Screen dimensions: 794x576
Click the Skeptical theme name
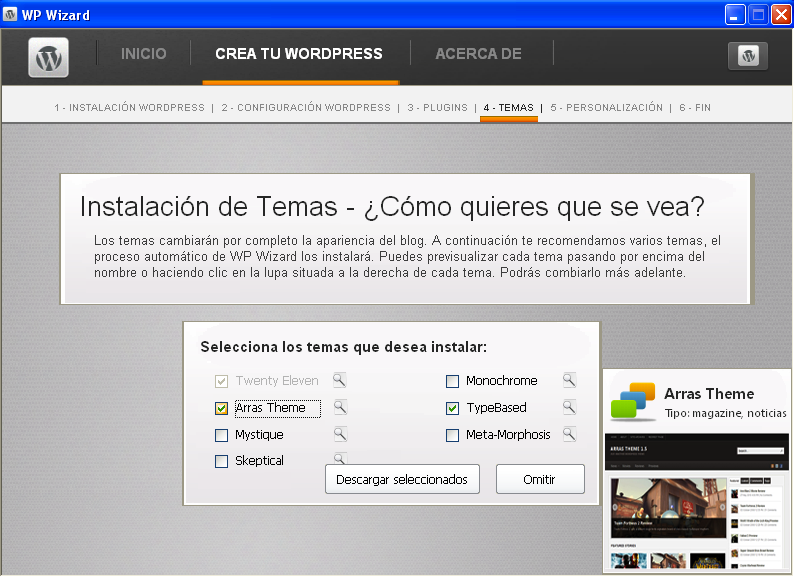[259, 460]
